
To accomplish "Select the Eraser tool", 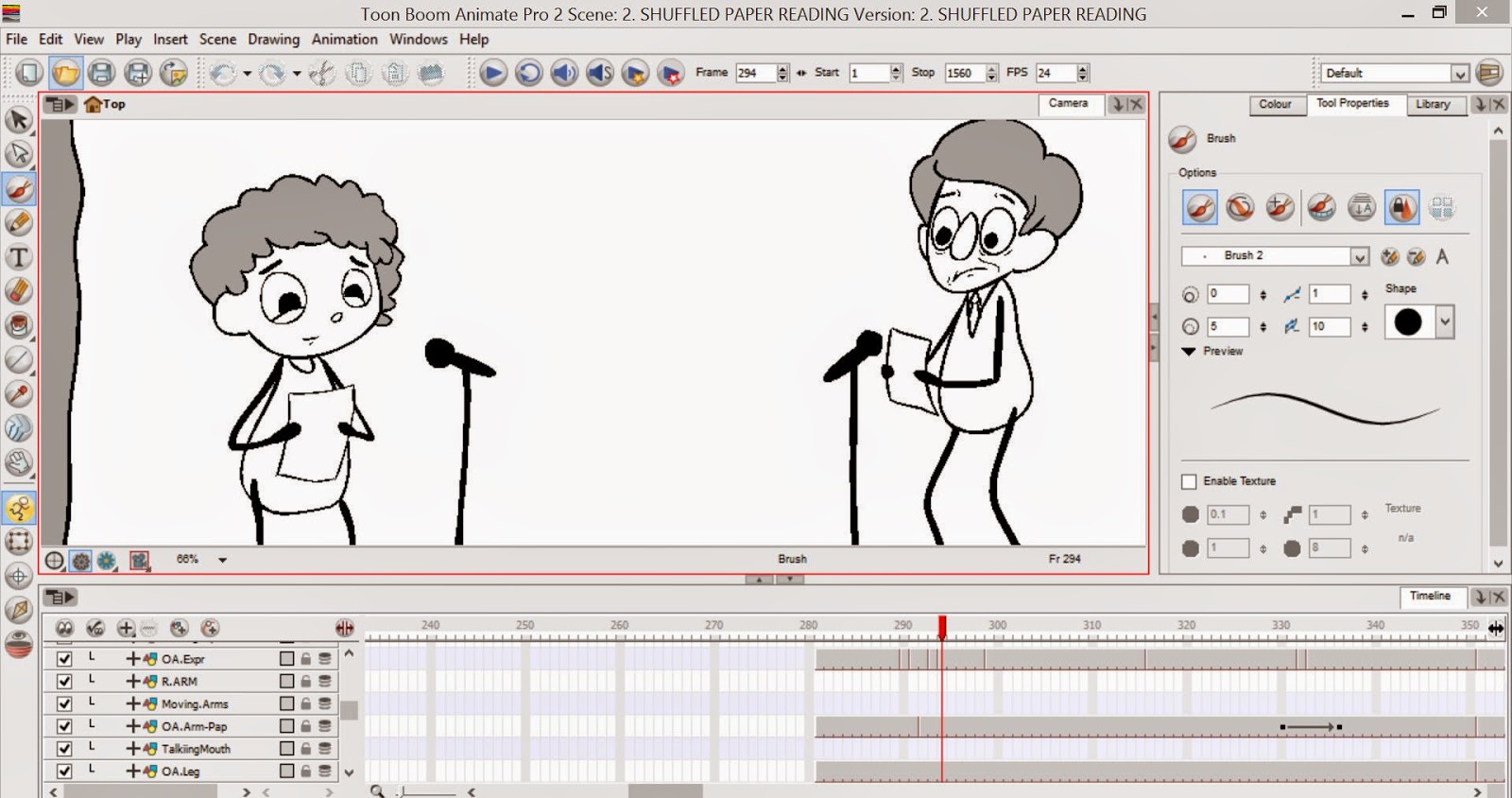I will point(19,291).
